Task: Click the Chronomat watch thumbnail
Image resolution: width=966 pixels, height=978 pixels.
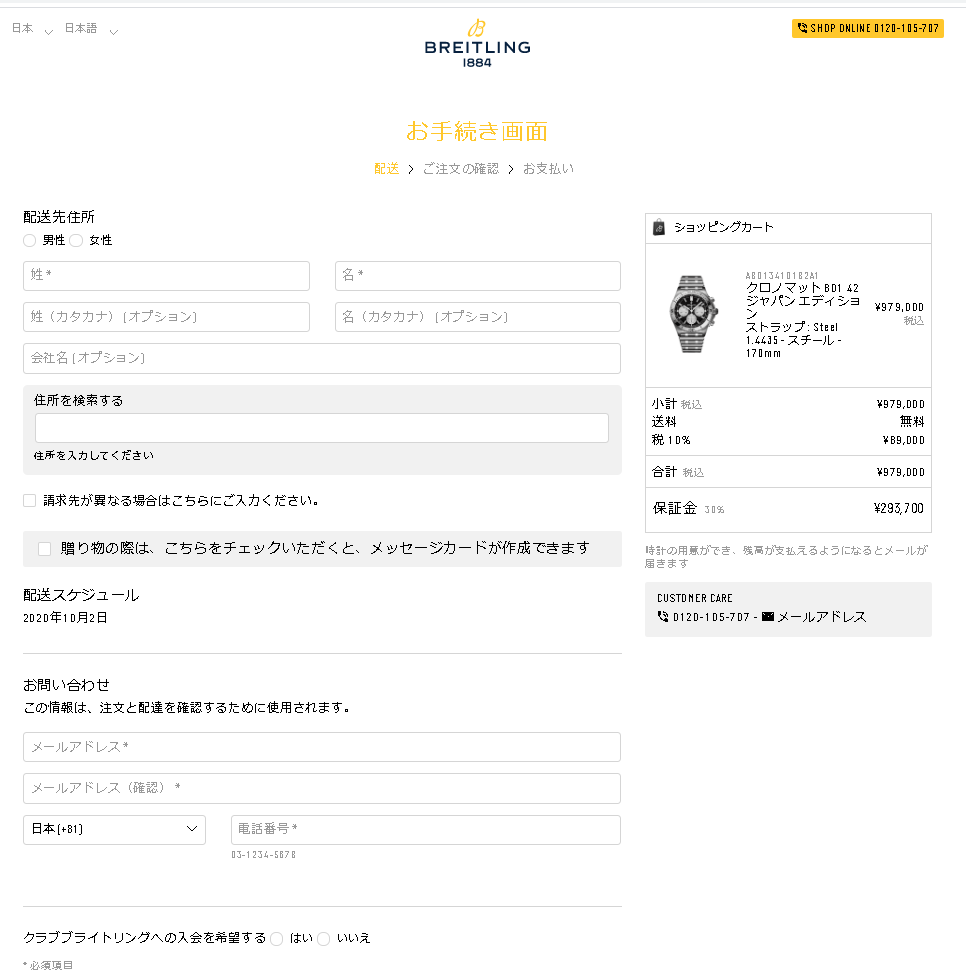Action: 693,314
